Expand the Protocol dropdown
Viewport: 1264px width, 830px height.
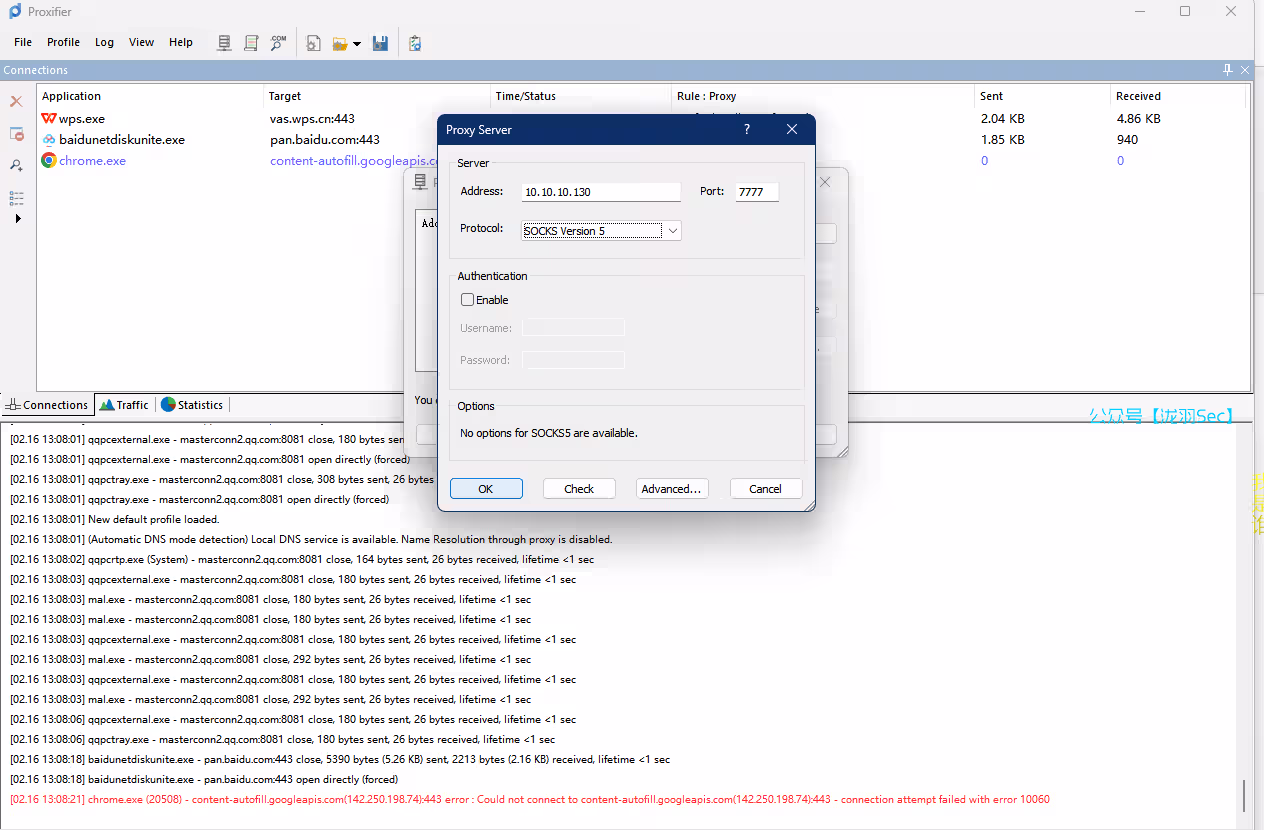pos(673,231)
